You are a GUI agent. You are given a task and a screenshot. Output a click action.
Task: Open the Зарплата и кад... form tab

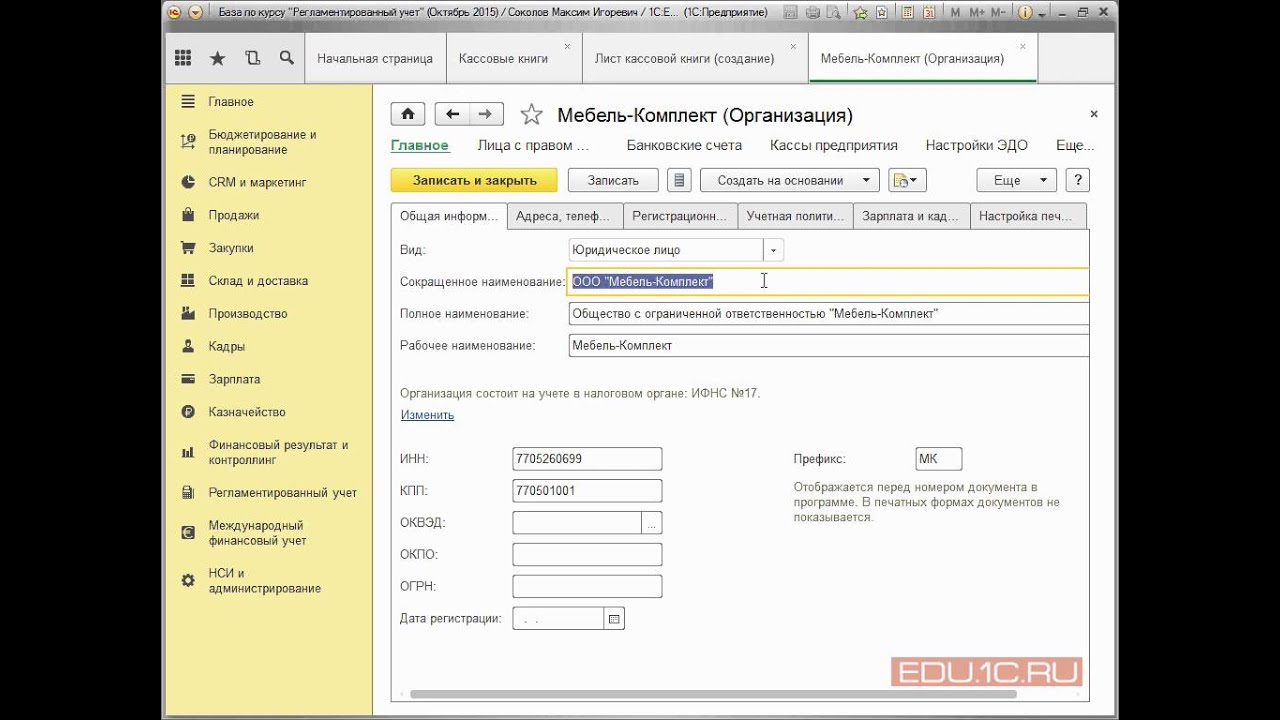pos(912,216)
